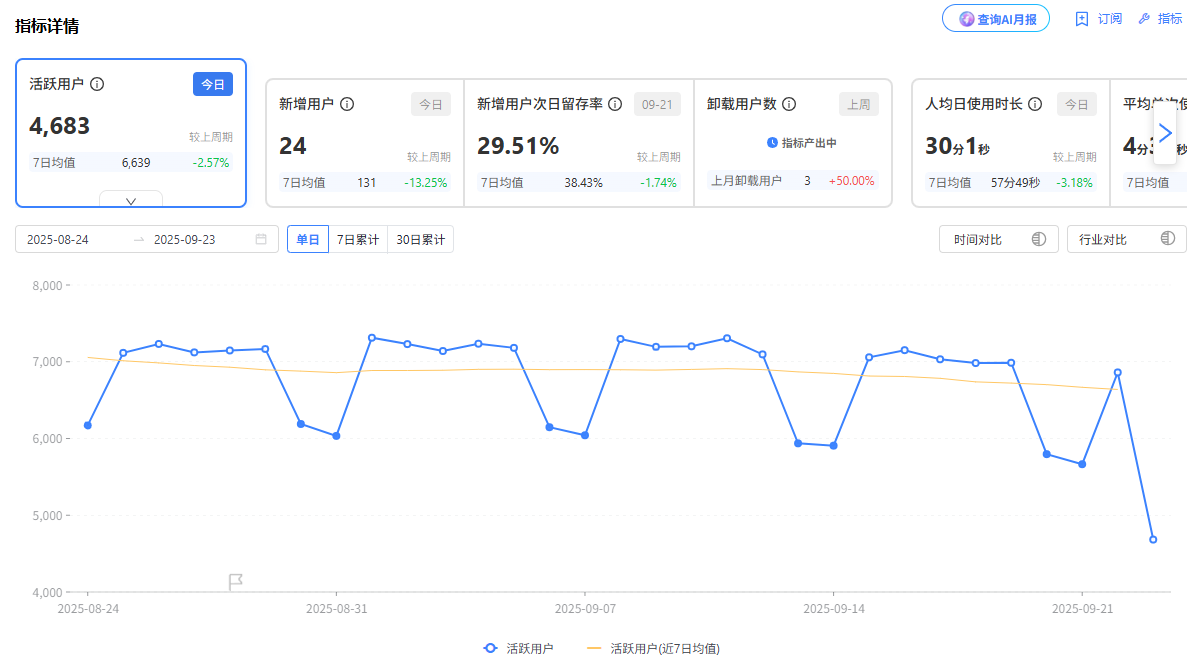Click the 8,000 y-axis label
The width and height of the screenshot is (1198, 667).
click(47, 286)
